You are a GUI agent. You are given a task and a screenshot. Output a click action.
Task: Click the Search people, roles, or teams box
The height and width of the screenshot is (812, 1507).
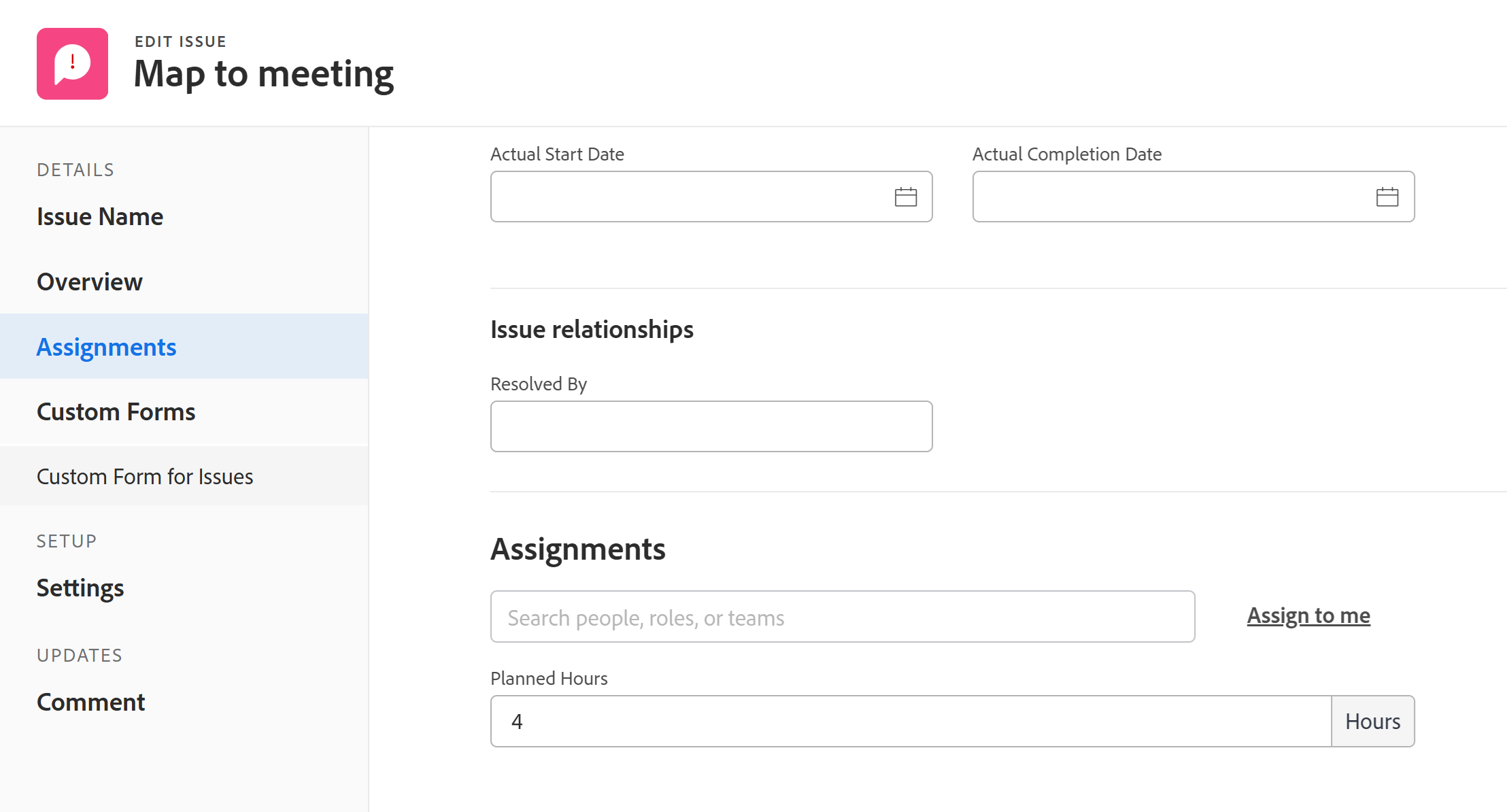[842, 617]
